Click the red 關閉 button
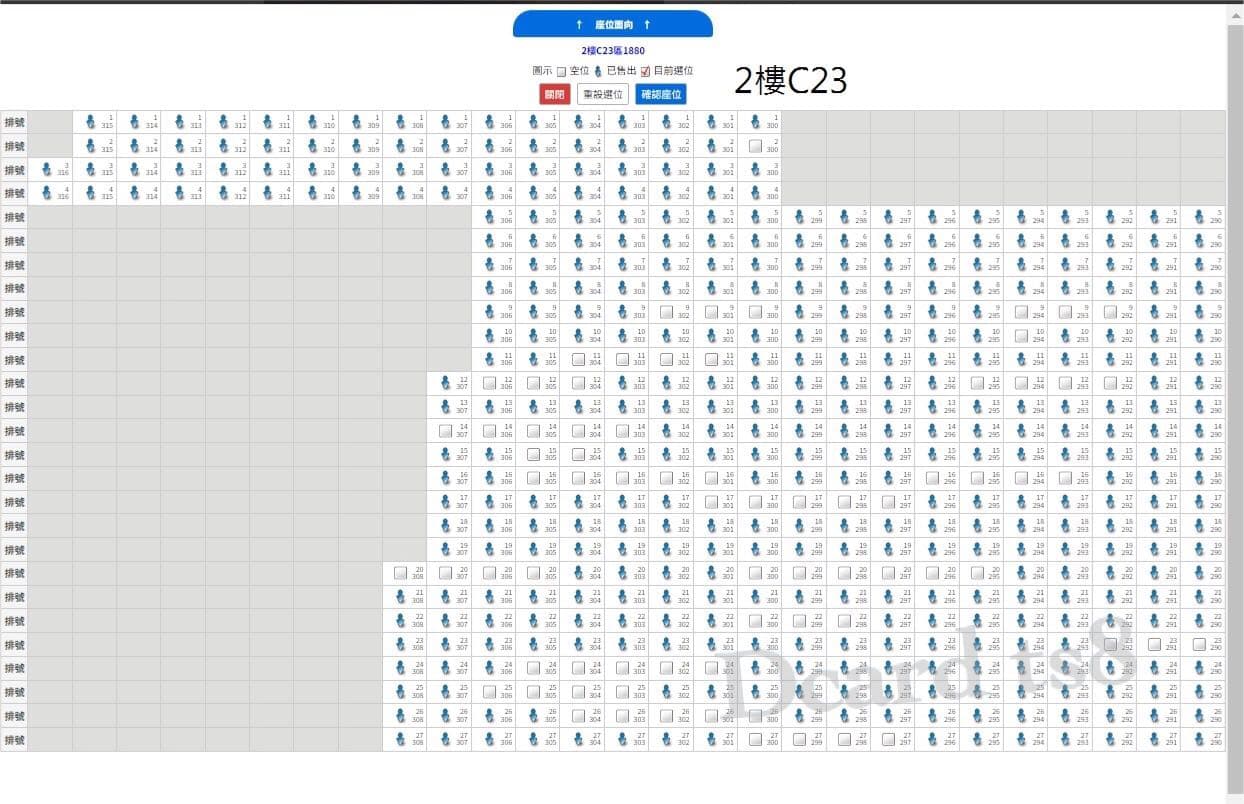Image resolution: width=1244 pixels, height=804 pixels. 554,94
